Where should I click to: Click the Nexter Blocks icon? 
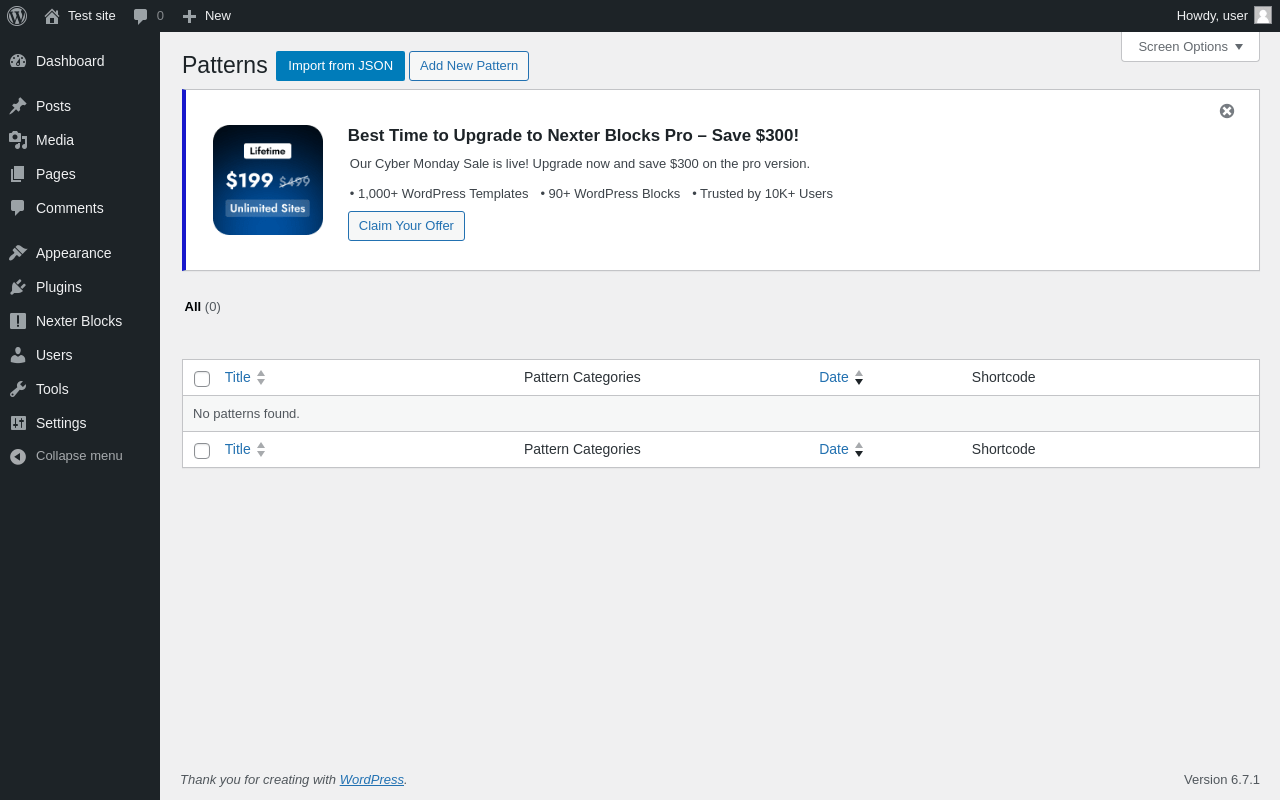click(18, 321)
